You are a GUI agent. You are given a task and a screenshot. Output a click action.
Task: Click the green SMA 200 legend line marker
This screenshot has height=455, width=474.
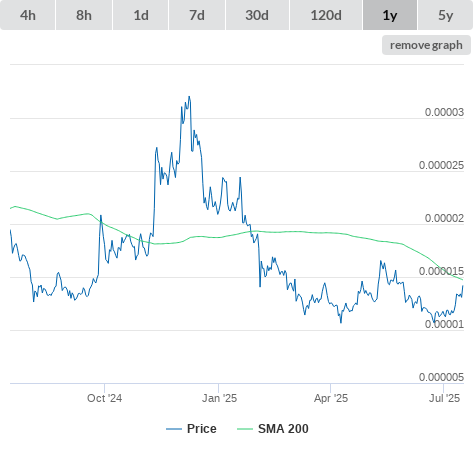(x=245, y=429)
